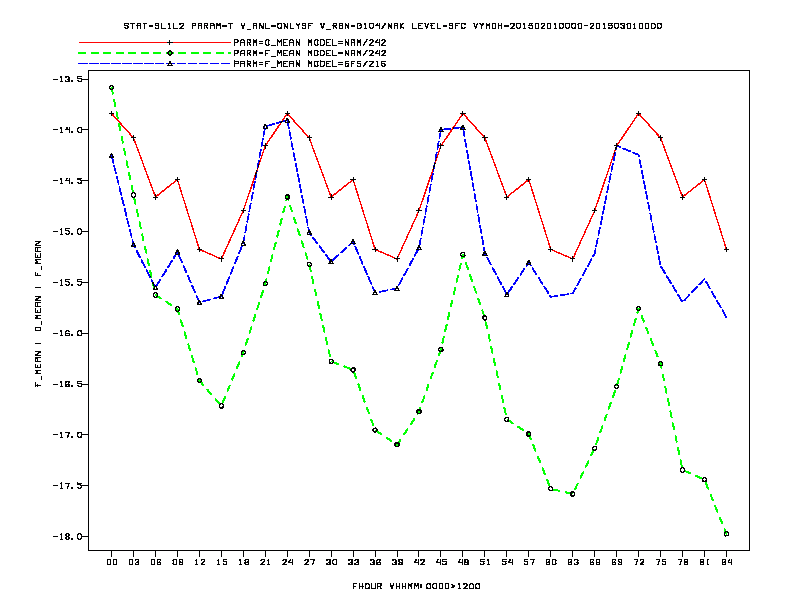This screenshot has width=792, height=612.
Task: Click the x-axis tick label 54
Action: [507, 562]
